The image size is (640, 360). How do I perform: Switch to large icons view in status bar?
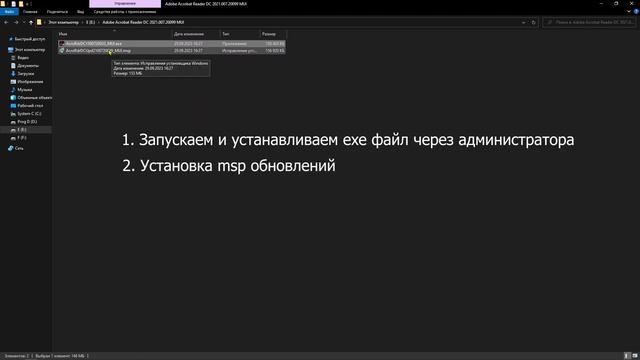click(635, 356)
